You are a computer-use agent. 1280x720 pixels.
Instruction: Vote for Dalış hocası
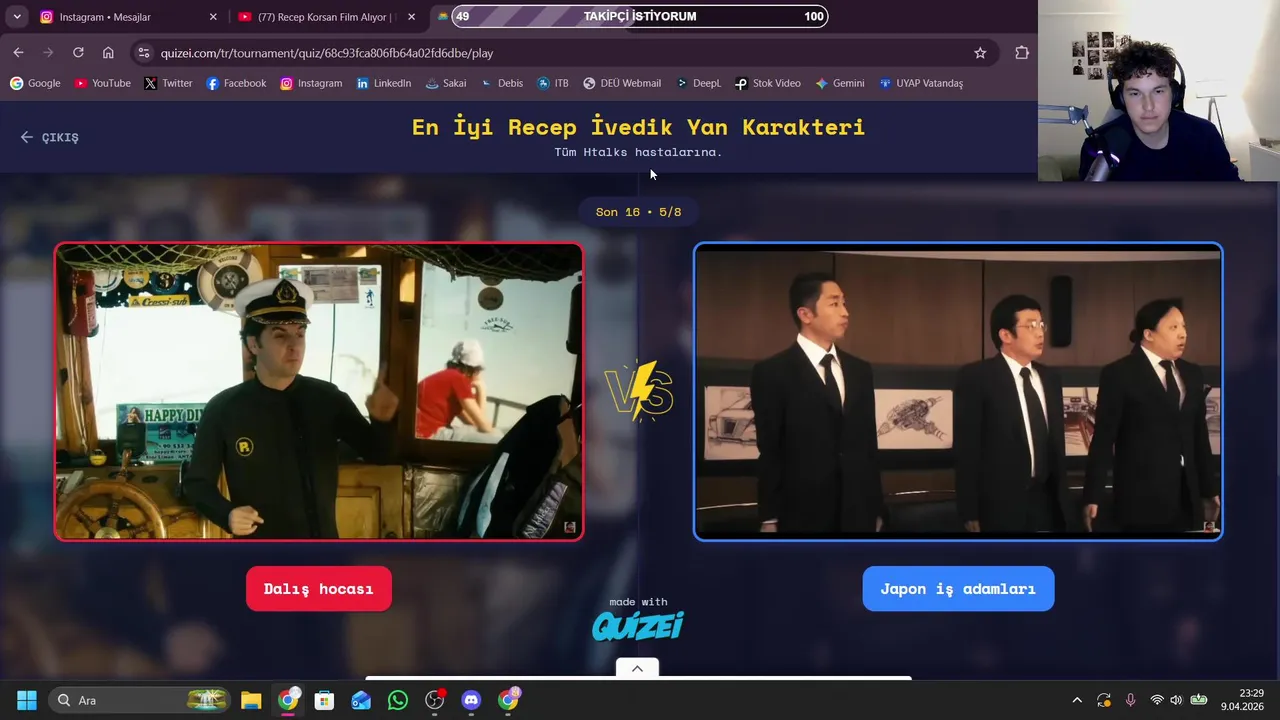(319, 589)
